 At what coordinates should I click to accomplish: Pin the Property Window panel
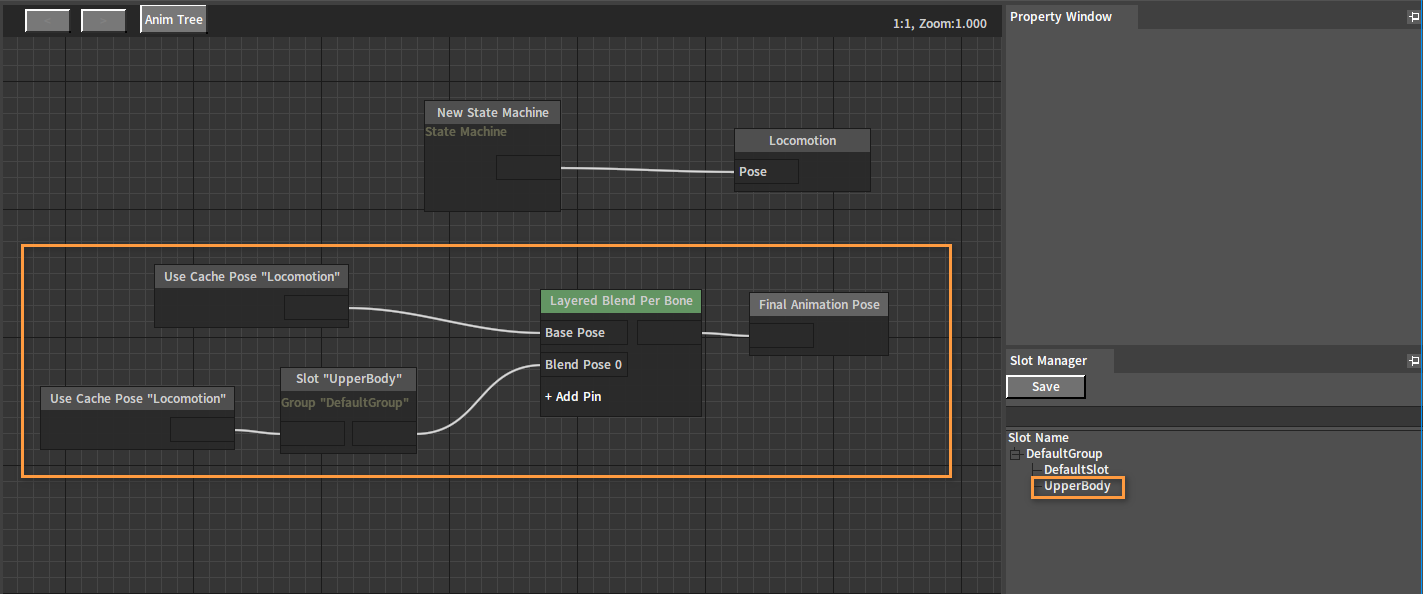click(1413, 17)
